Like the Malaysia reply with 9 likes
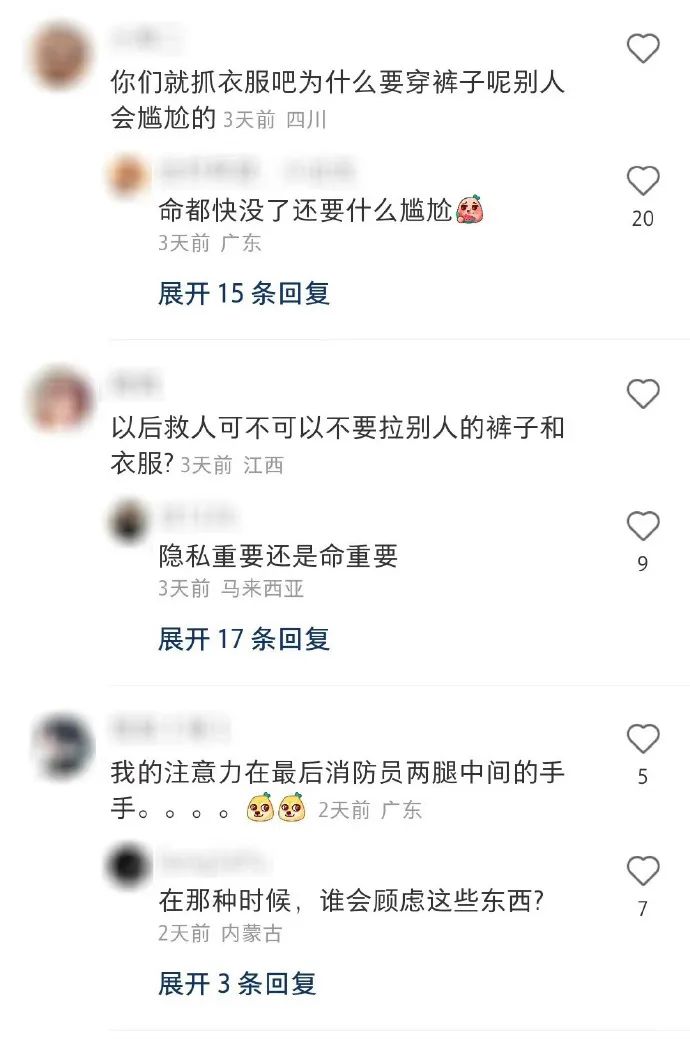The width and height of the screenshot is (690, 1039). click(x=643, y=525)
